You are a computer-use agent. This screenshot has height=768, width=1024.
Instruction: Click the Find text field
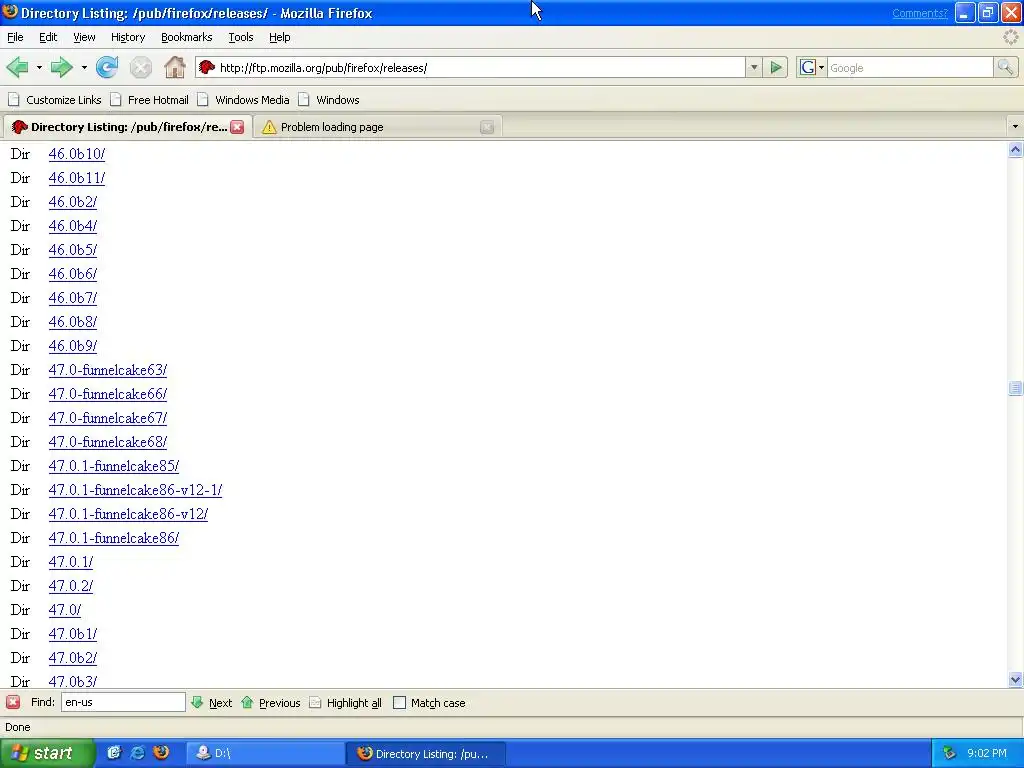[x=123, y=702]
